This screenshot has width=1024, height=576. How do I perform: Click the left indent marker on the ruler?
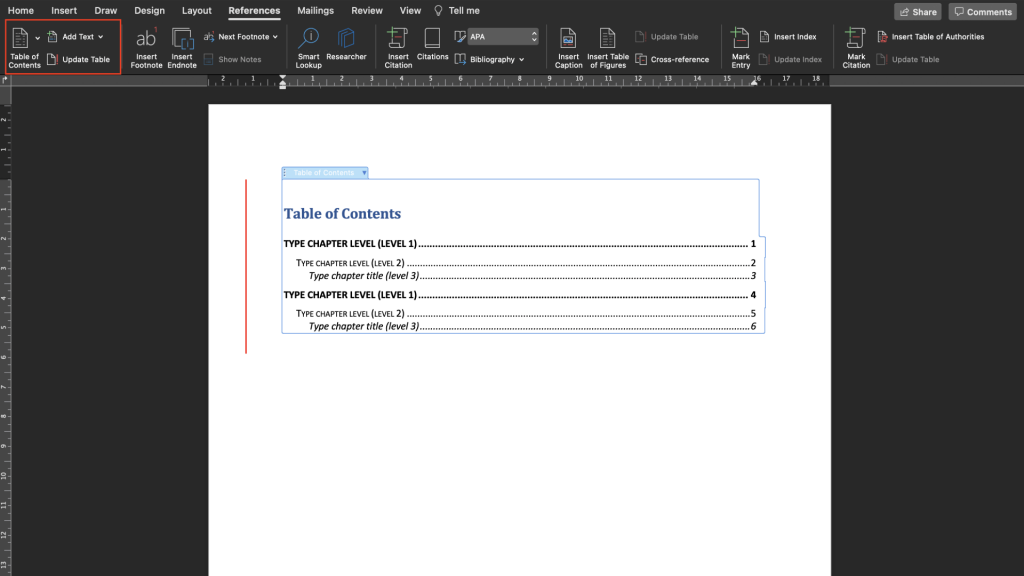[x=283, y=82]
